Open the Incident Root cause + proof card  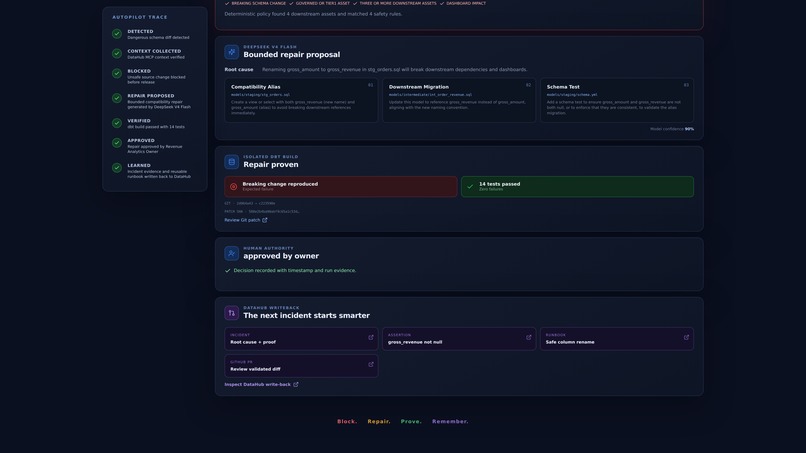coord(301,339)
